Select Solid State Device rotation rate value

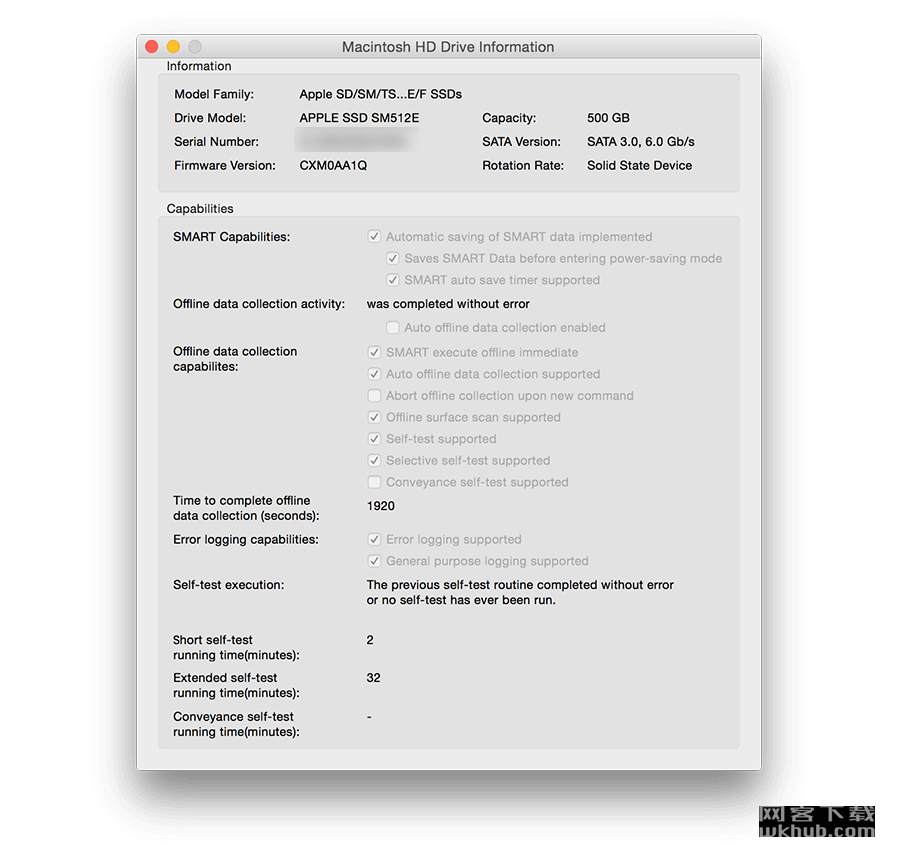click(x=639, y=165)
